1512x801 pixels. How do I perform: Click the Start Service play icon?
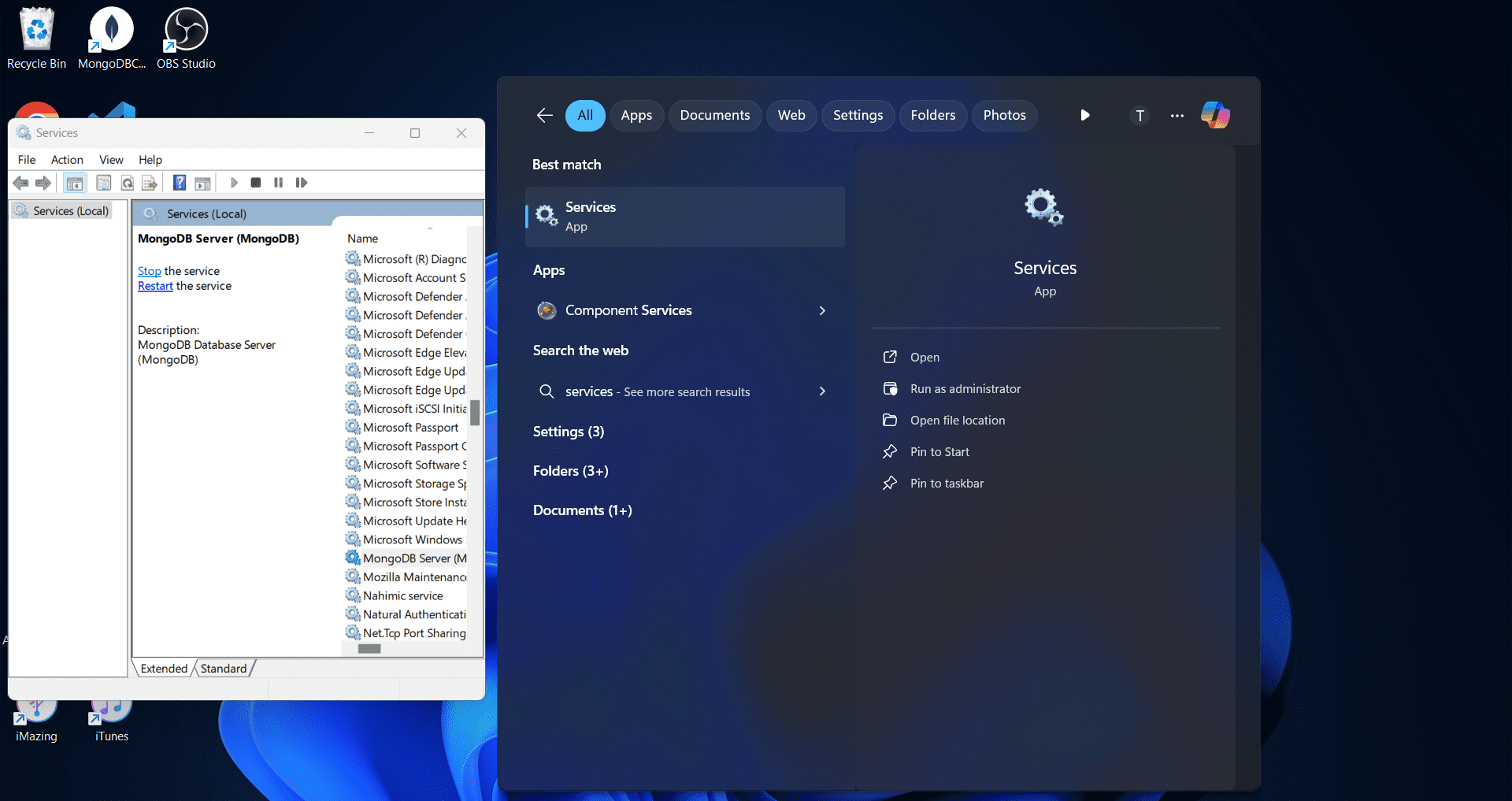[x=234, y=183]
